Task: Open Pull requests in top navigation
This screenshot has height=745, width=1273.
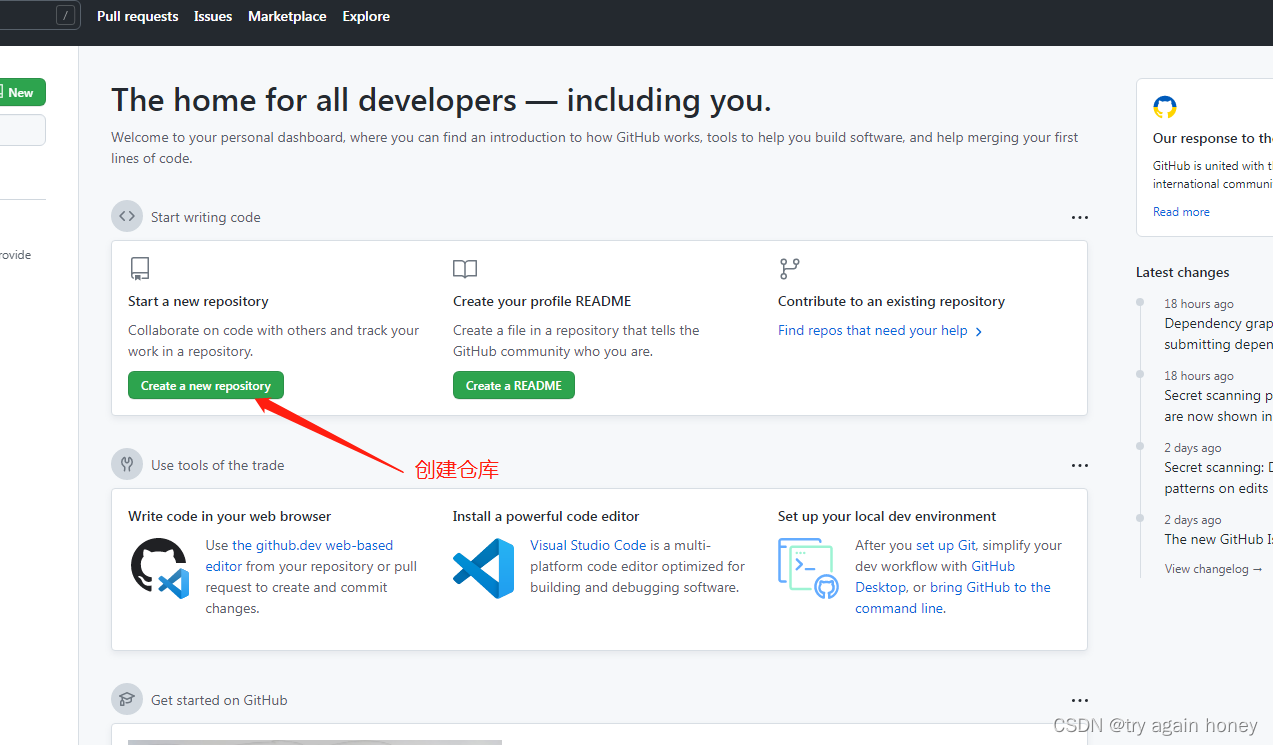Action: tap(137, 16)
